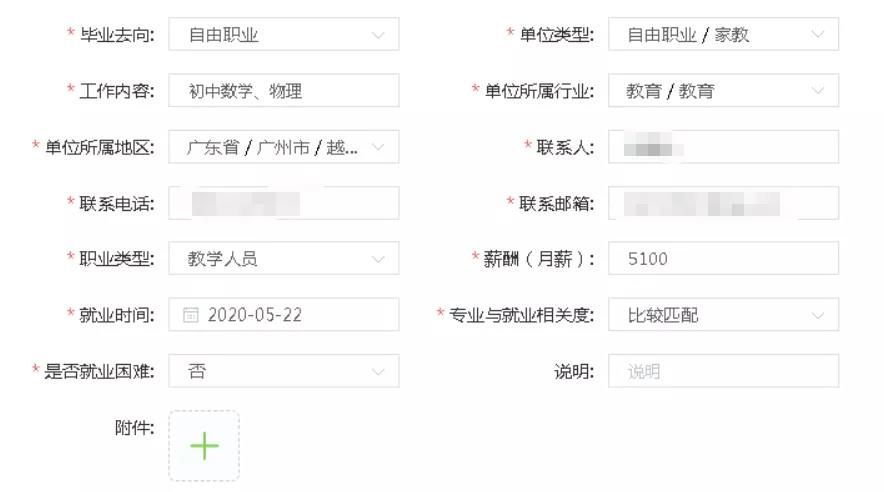Open the 是否就业困难 dropdown showing 否
Image resolution: width=884 pixels, height=492 pixels.
(x=283, y=371)
